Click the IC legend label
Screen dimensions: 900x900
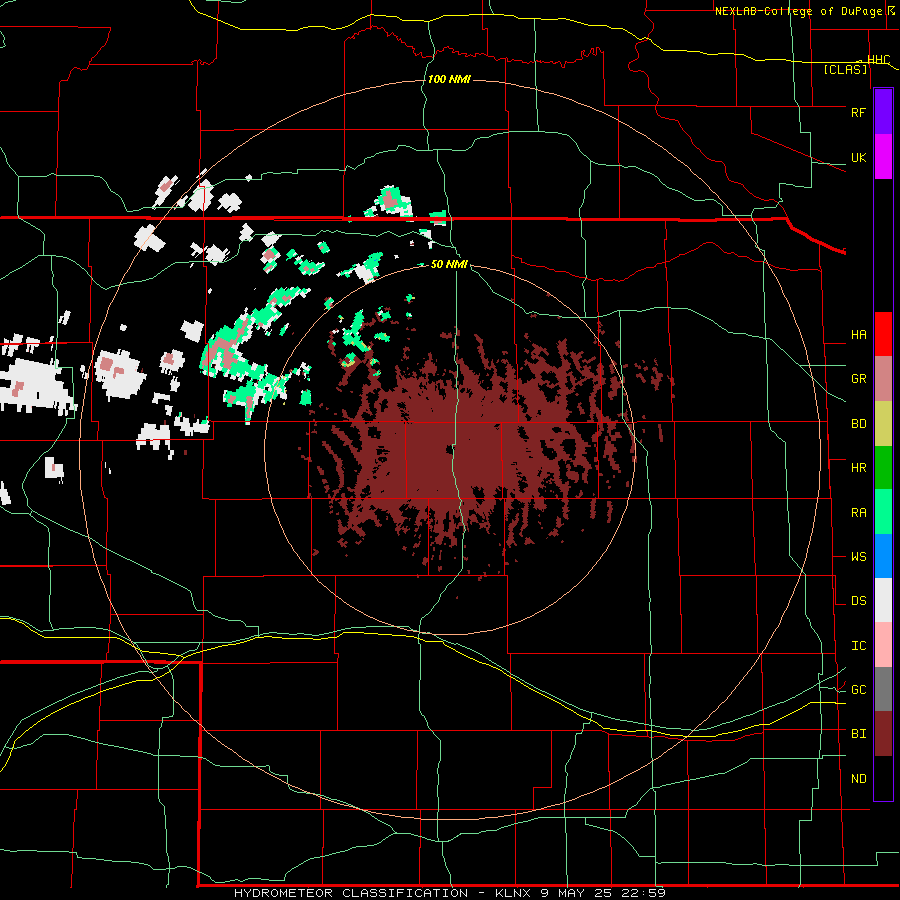[x=858, y=646]
